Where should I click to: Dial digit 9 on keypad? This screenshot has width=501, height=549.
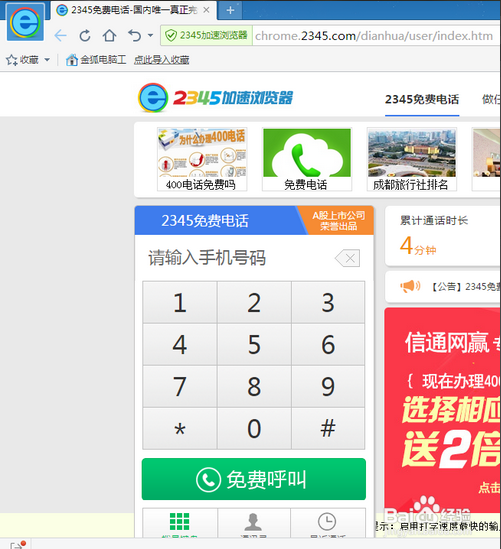[x=328, y=387]
